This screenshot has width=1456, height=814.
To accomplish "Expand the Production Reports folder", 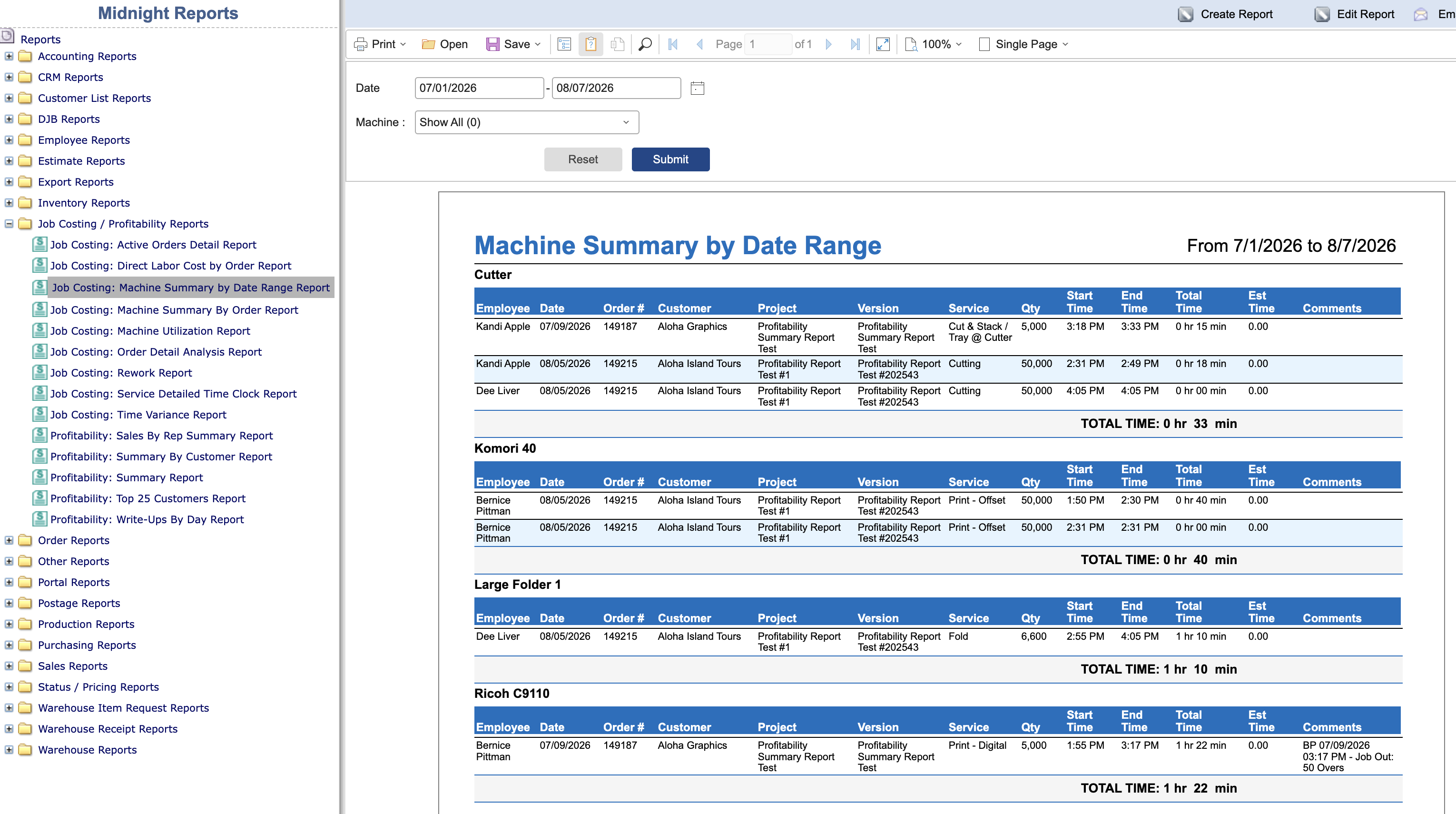I will [x=9, y=624].
